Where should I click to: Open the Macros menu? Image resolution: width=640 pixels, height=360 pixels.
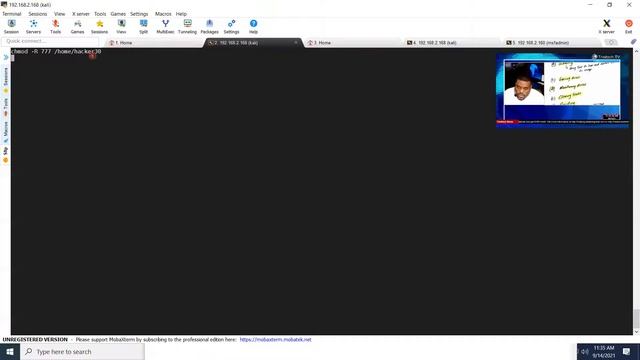[x=163, y=14]
